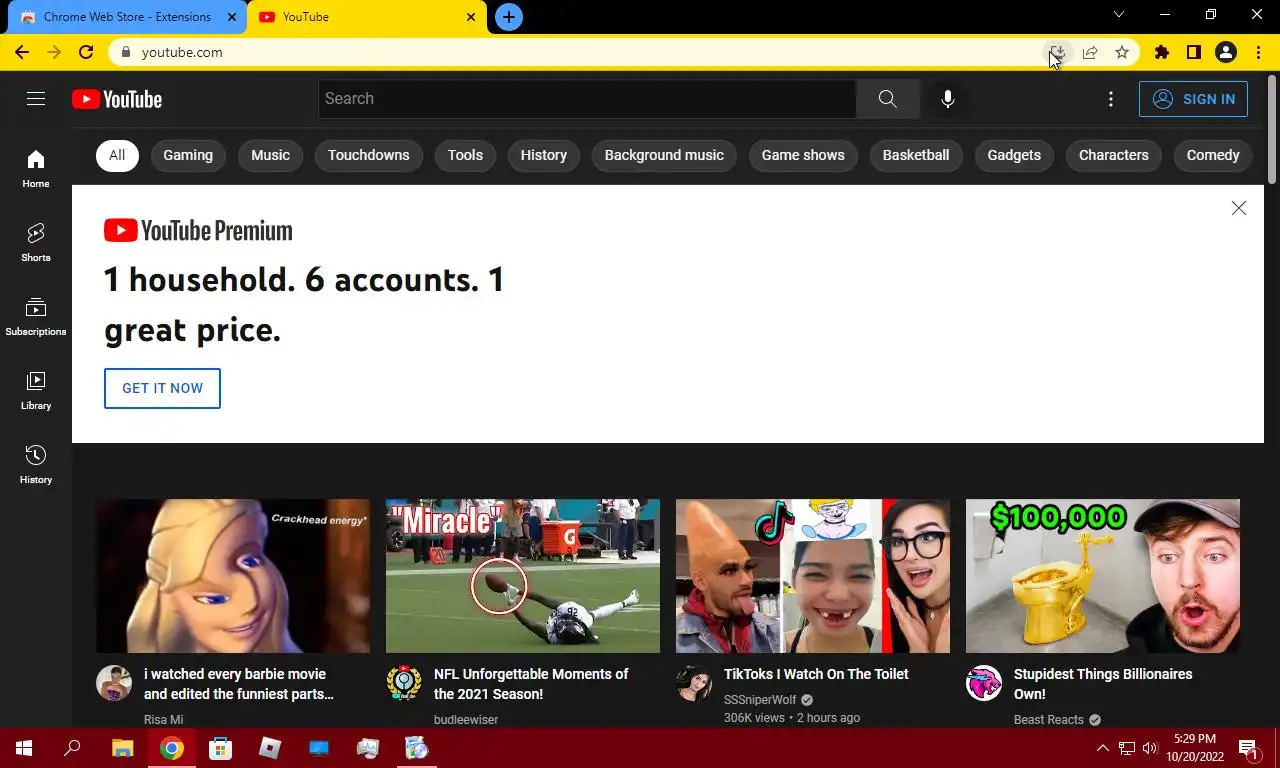Select the History filter chip
This screenshot has width=1280, height=768.
(x=544, y=155)
